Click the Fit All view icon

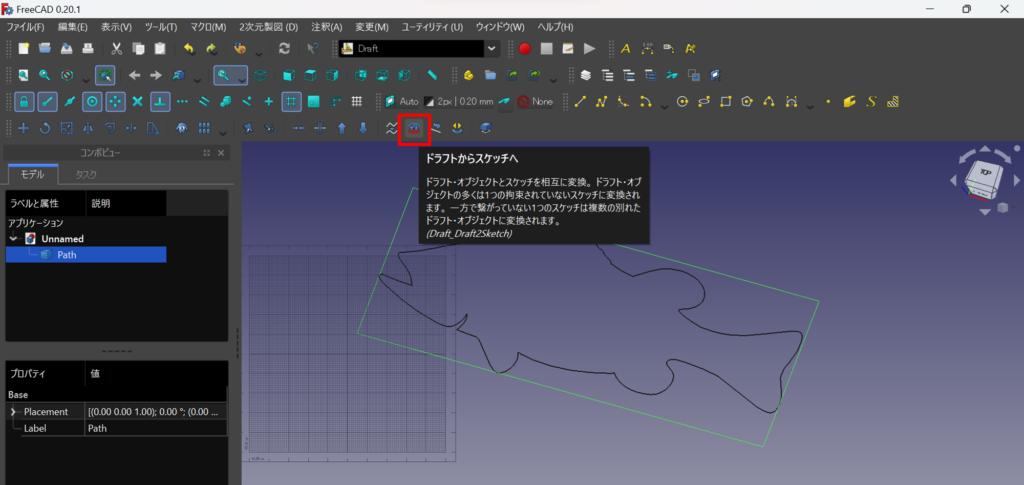[24, 75]
